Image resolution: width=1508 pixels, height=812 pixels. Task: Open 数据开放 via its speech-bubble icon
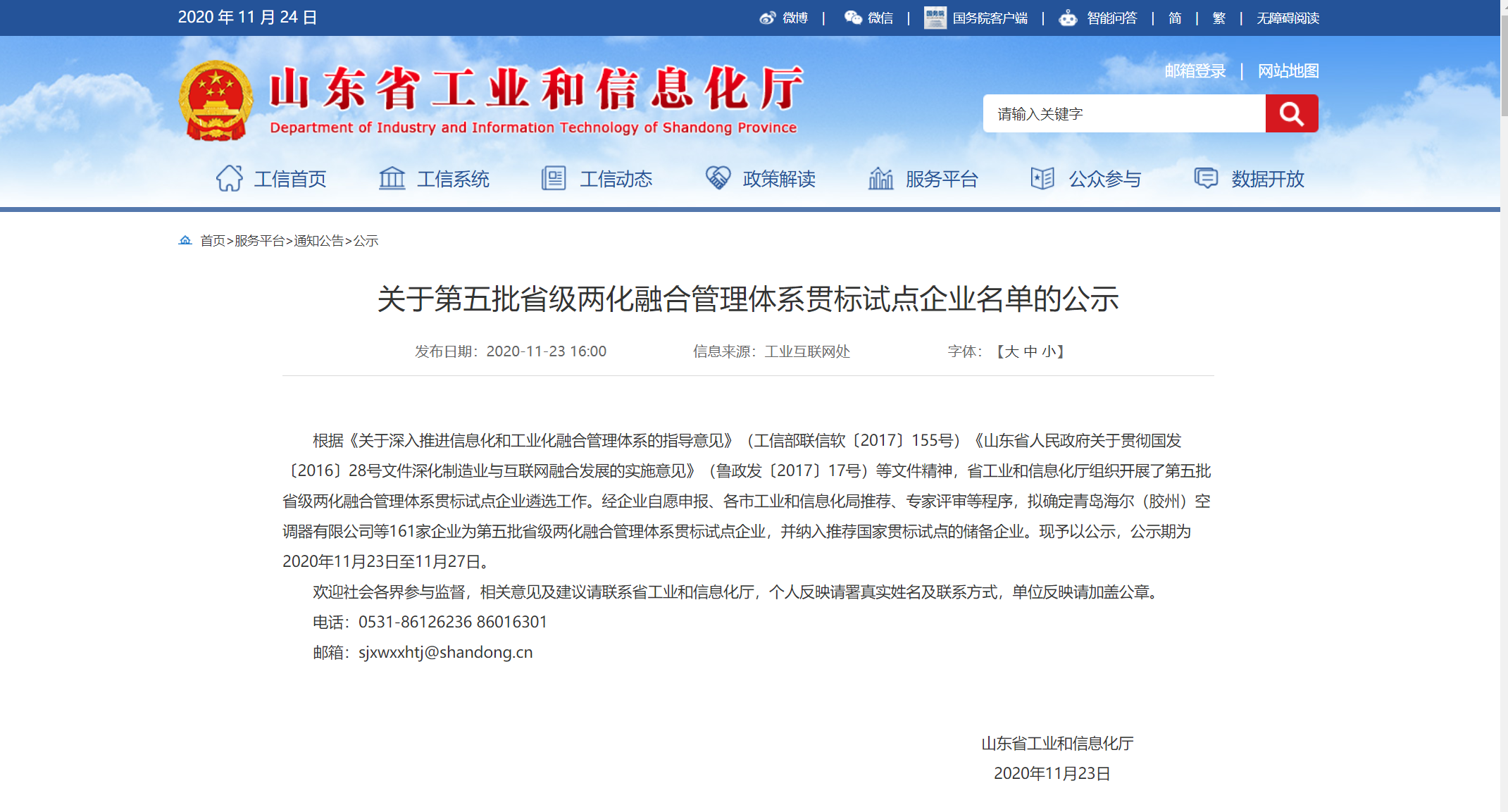pos(1205,178)
